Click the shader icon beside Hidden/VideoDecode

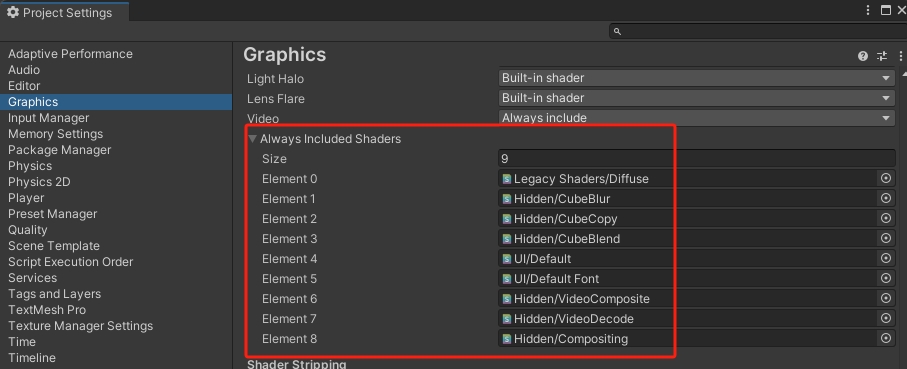pyautogui.click(x=507, y=319)
